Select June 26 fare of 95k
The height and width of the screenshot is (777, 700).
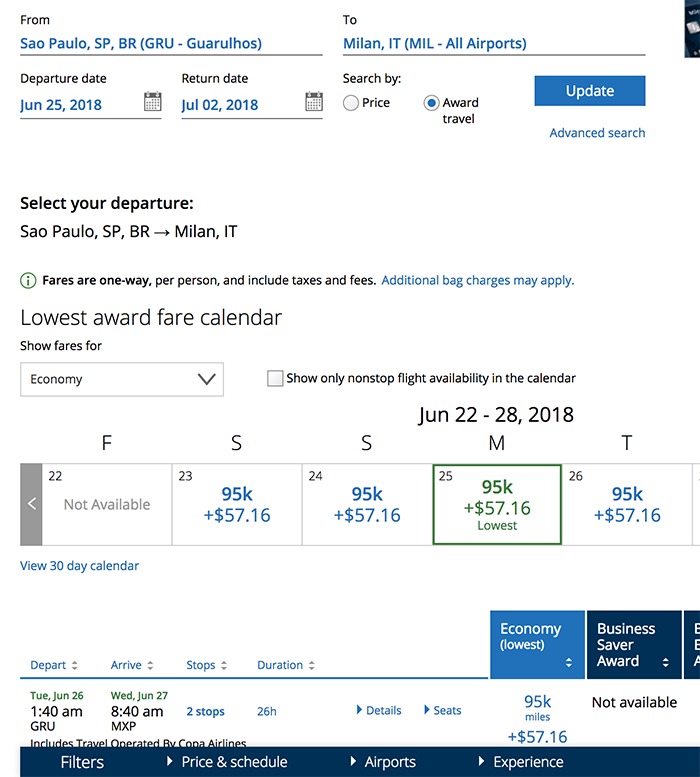click(627, 504)
